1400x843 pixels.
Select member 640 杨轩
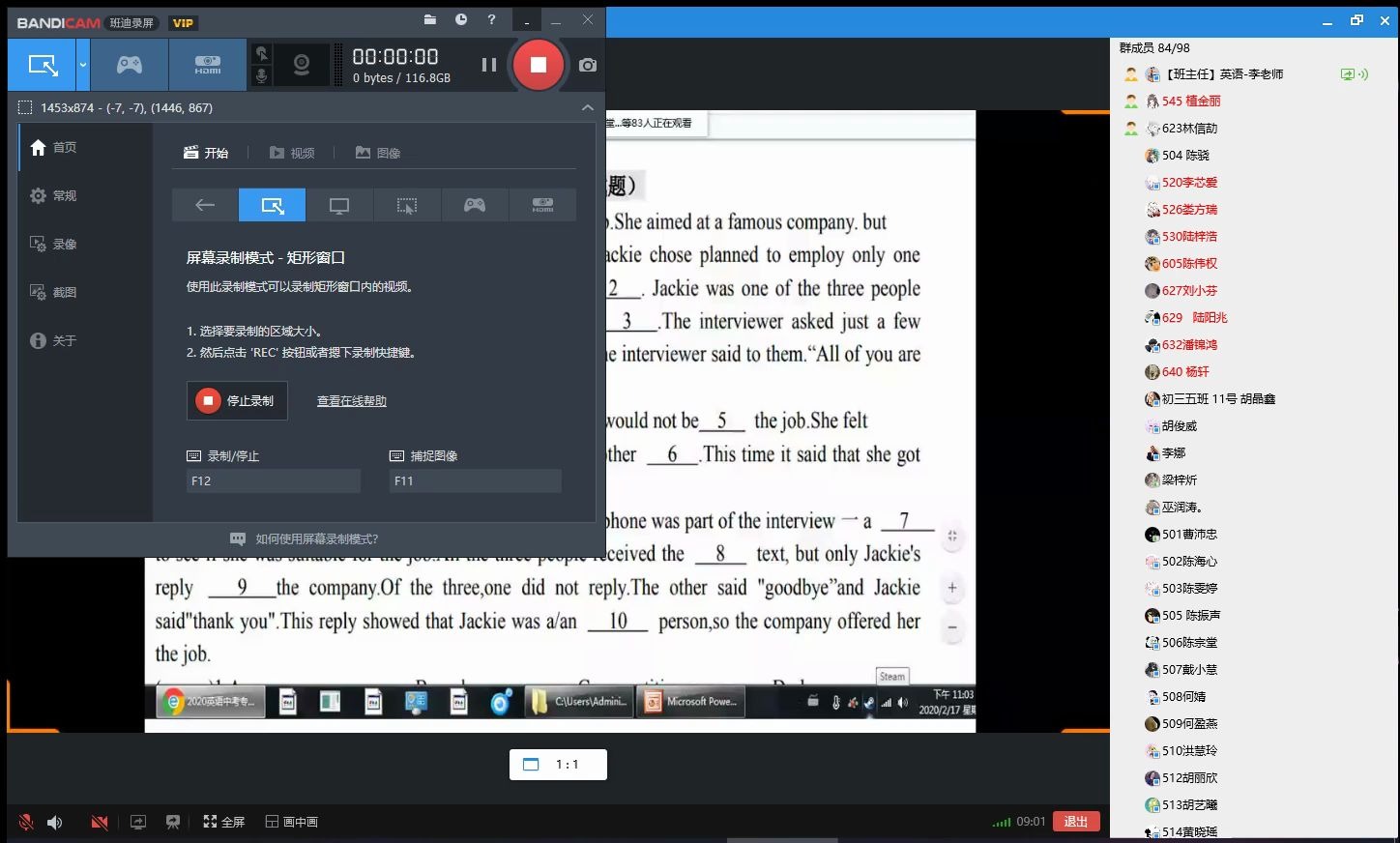(x=1254, y=372)
